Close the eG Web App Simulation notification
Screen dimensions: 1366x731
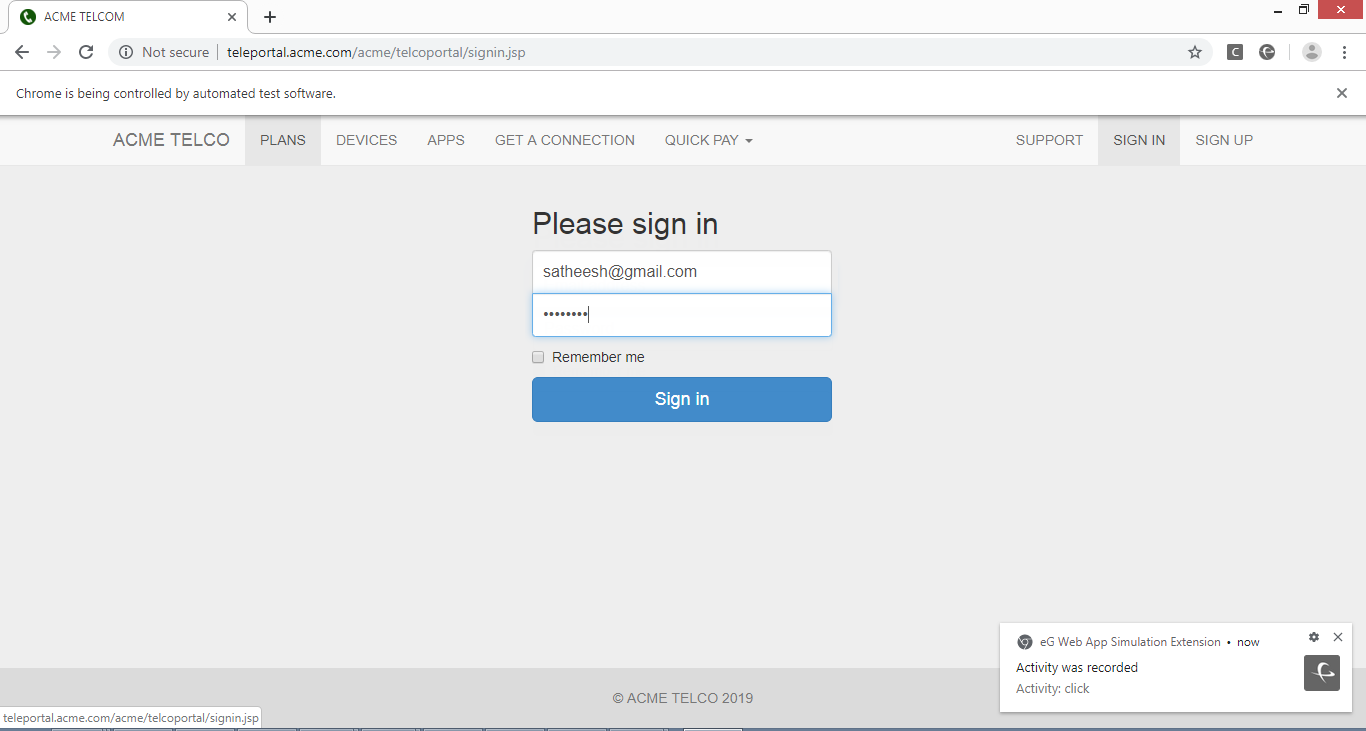pos(1338,637)
